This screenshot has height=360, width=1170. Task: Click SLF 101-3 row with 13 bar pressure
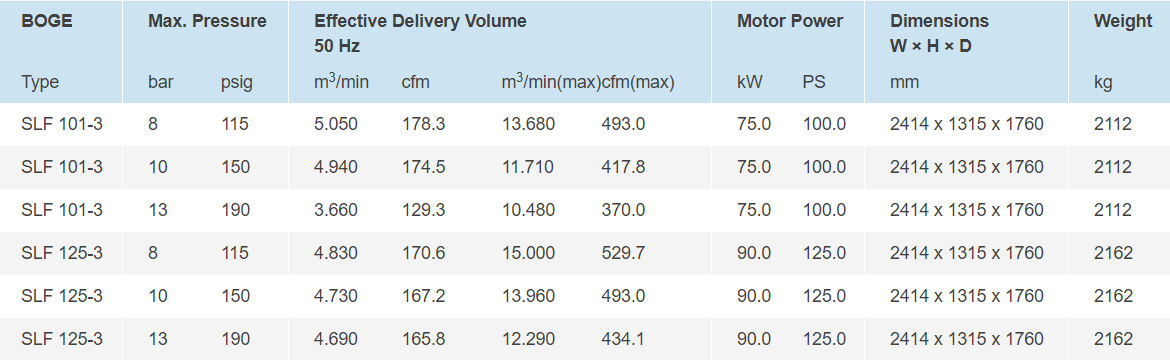pyautogui.click(x=585, y=211)
